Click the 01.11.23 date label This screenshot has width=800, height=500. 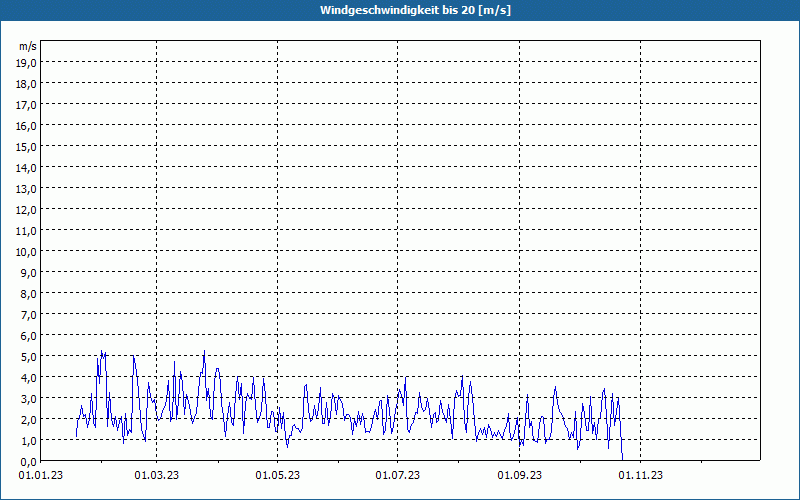click(x=640, y=476)
